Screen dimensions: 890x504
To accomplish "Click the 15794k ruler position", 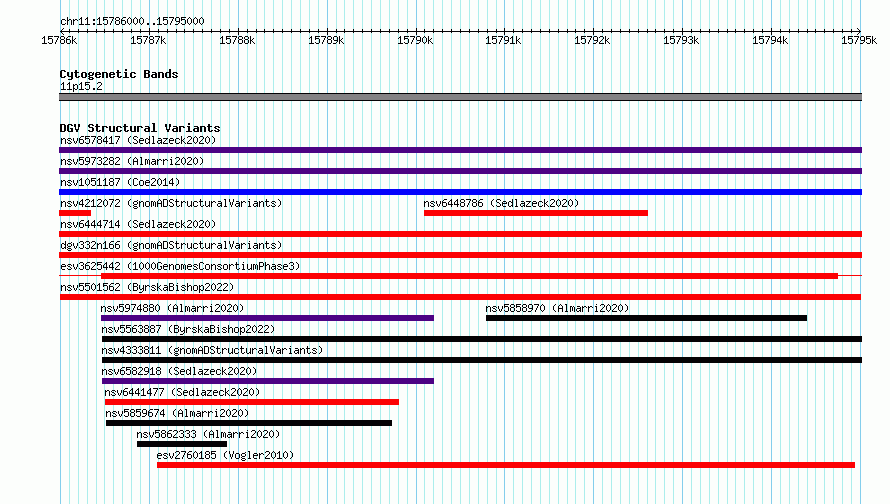I will point(770,40).
